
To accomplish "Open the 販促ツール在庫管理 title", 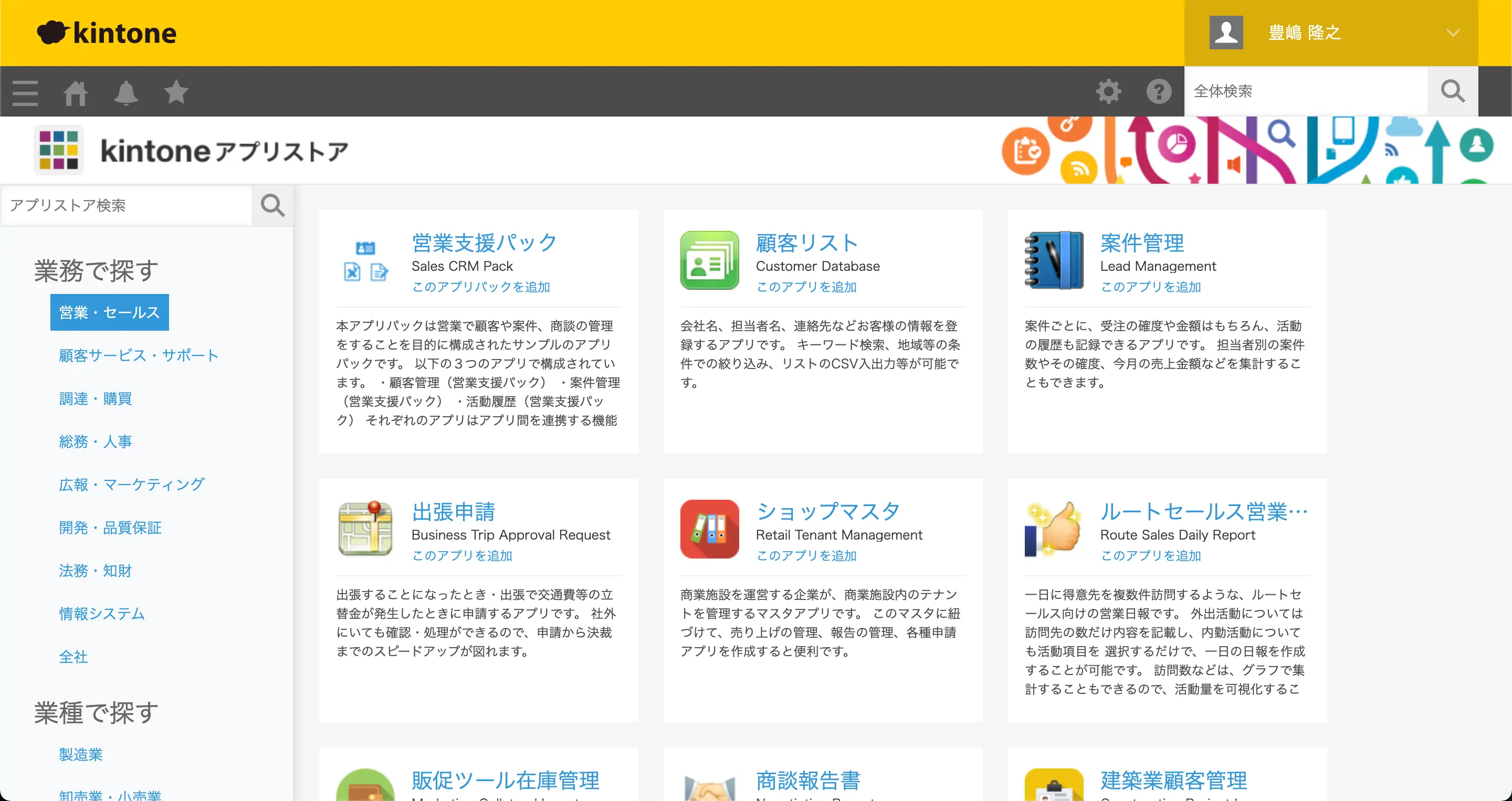I will [x=506, y=781].
